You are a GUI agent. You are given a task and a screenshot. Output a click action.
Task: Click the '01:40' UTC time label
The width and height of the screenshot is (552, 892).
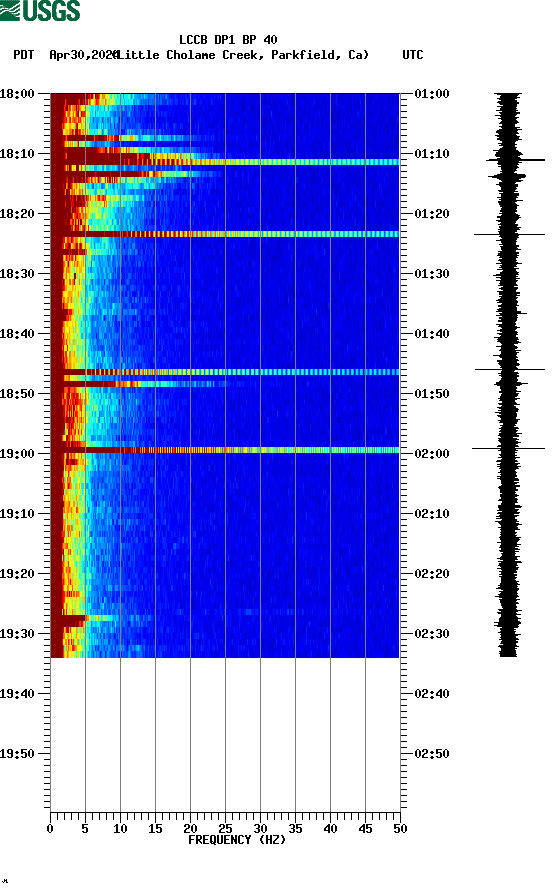[x=432, y=334]
